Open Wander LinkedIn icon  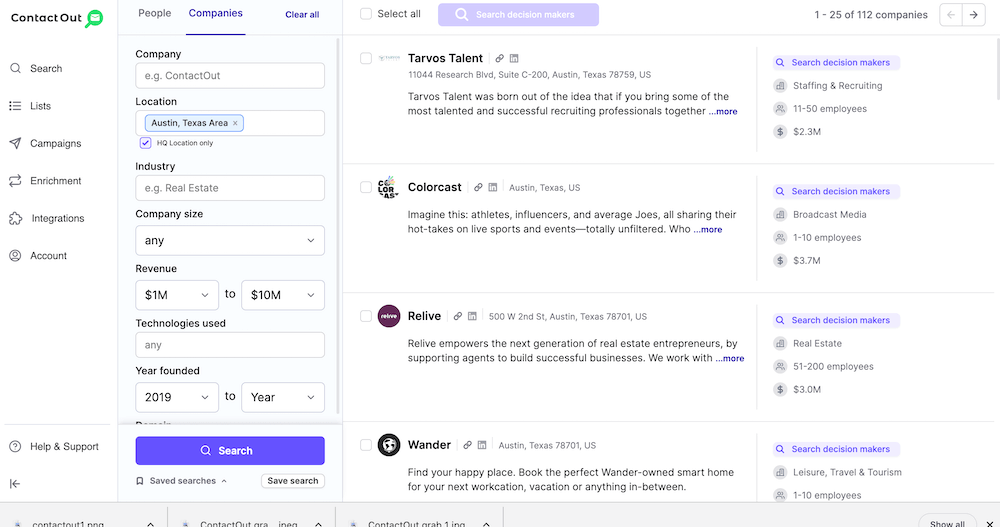coord(482,445)
